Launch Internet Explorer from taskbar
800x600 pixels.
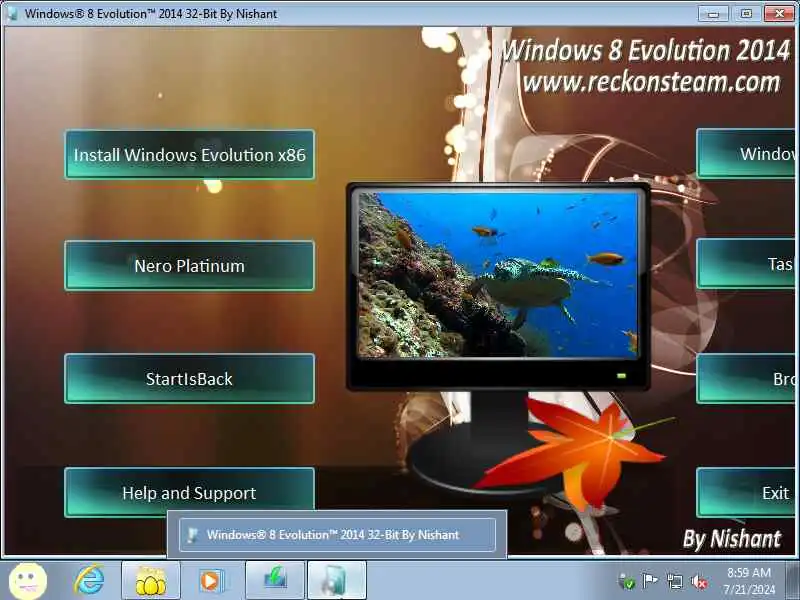[x=89, y=581]
